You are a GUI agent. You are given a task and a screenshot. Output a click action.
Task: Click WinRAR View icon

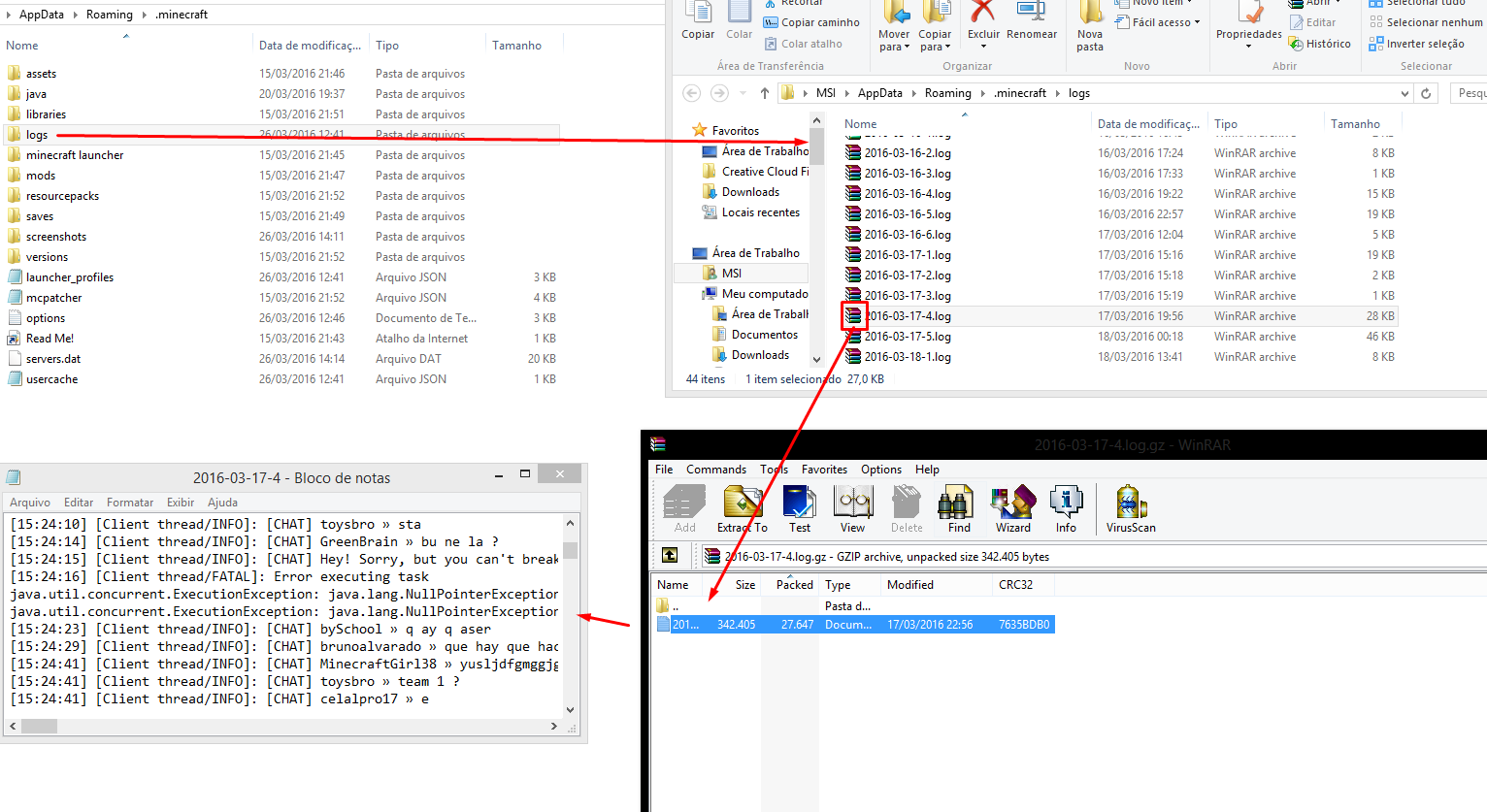click(x=853, y=508)
